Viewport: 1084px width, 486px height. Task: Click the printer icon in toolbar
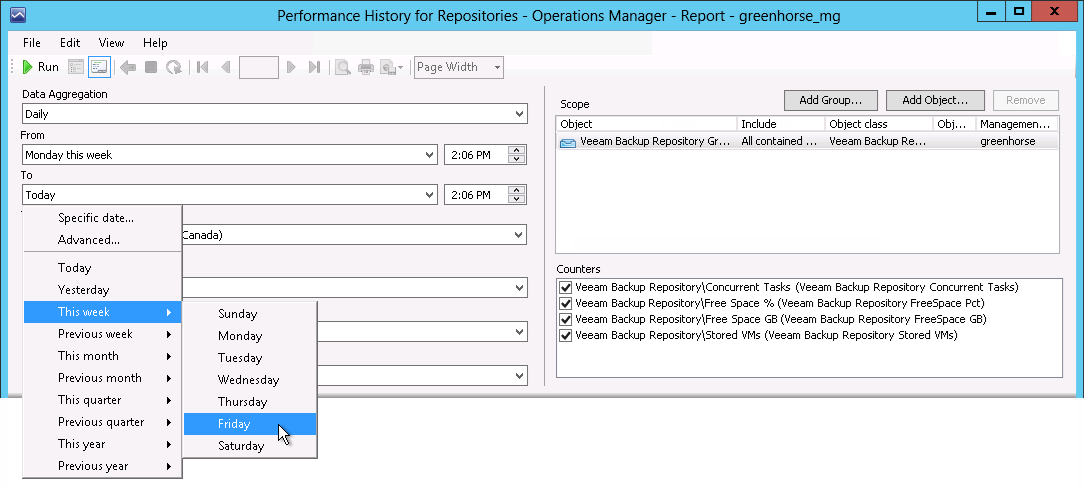click(366, 67)
